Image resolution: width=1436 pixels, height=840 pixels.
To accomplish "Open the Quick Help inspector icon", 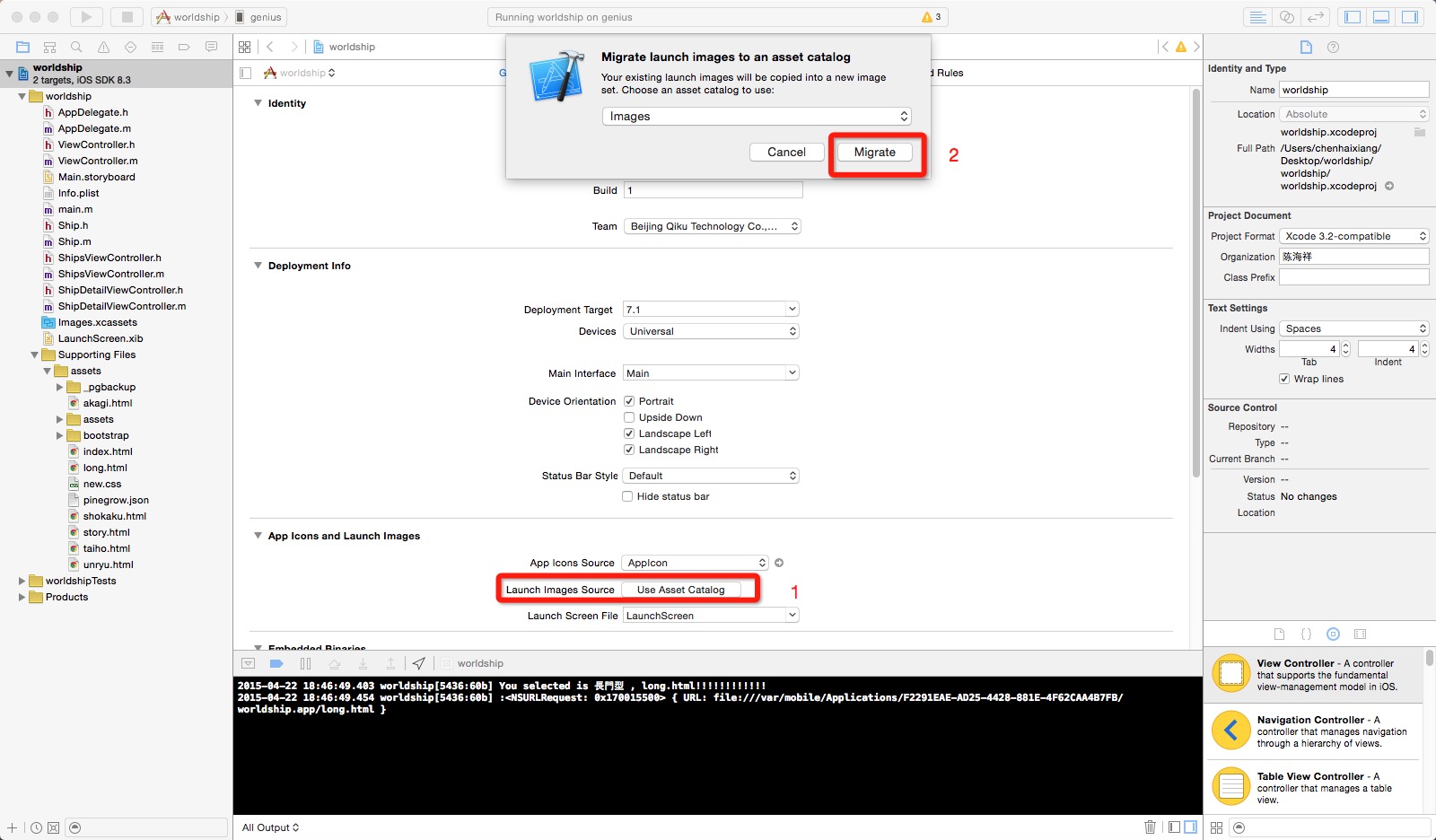I will click(x=1333, y=48).
